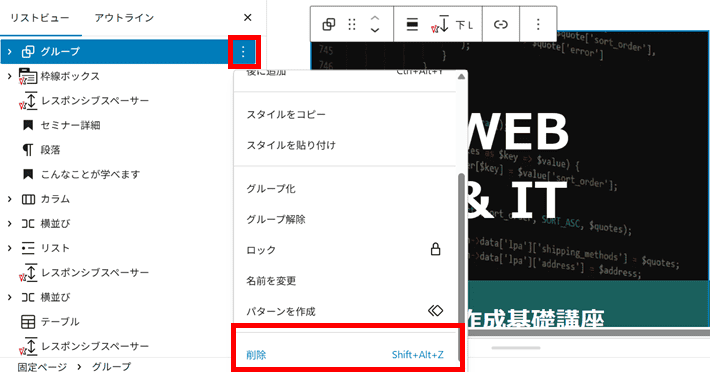Click spacer icon of レスポンシブスペーサー below テーブル
The height and width of the screenshot is (372, 710).
click(x=28, y=346)
